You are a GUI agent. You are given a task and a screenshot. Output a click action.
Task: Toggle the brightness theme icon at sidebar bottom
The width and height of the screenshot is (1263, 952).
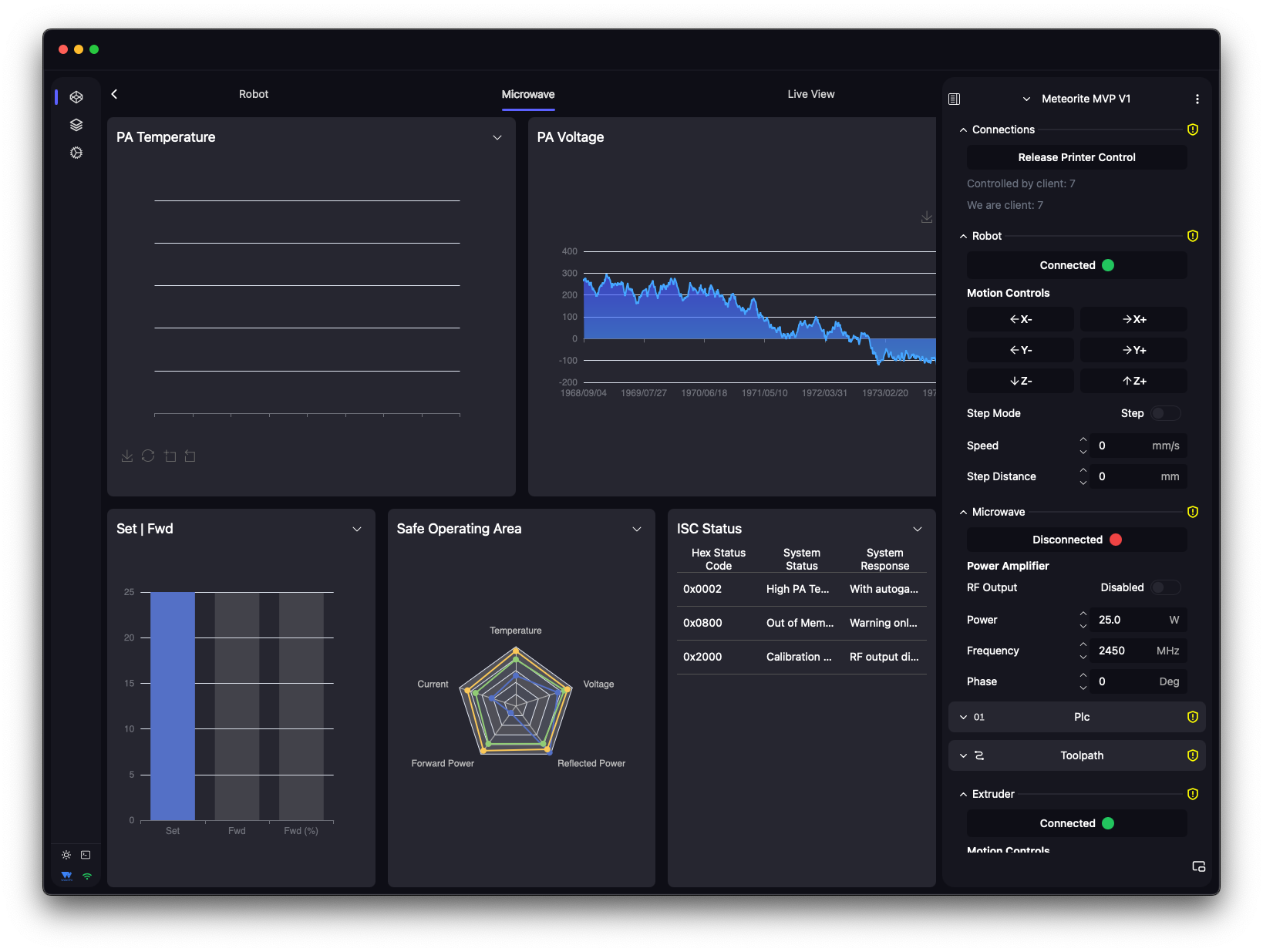point(66,855)
